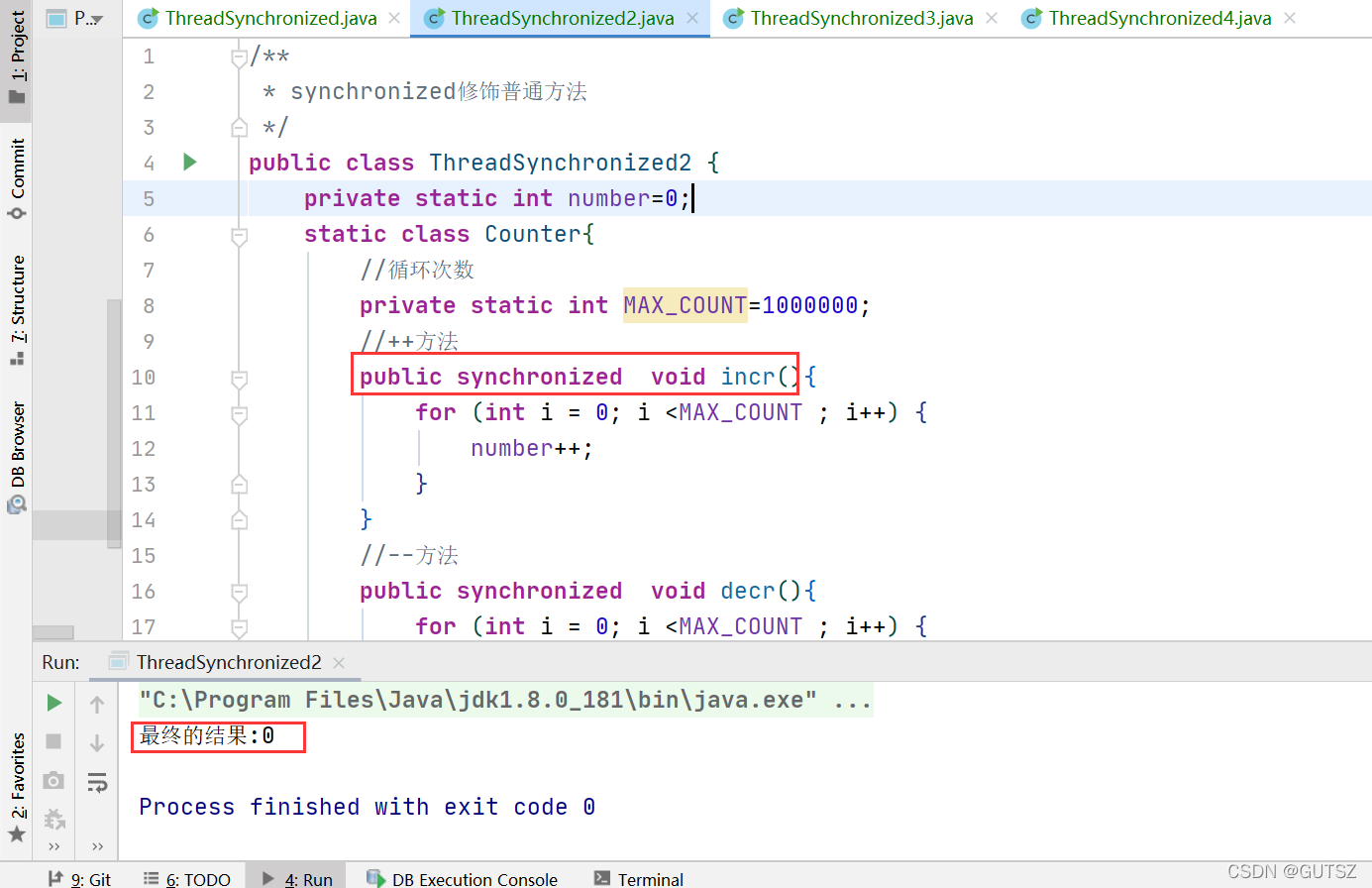Screen dimensions: 1372x888
Task: Click the number variable on line 5
Action: click(608, 198)
